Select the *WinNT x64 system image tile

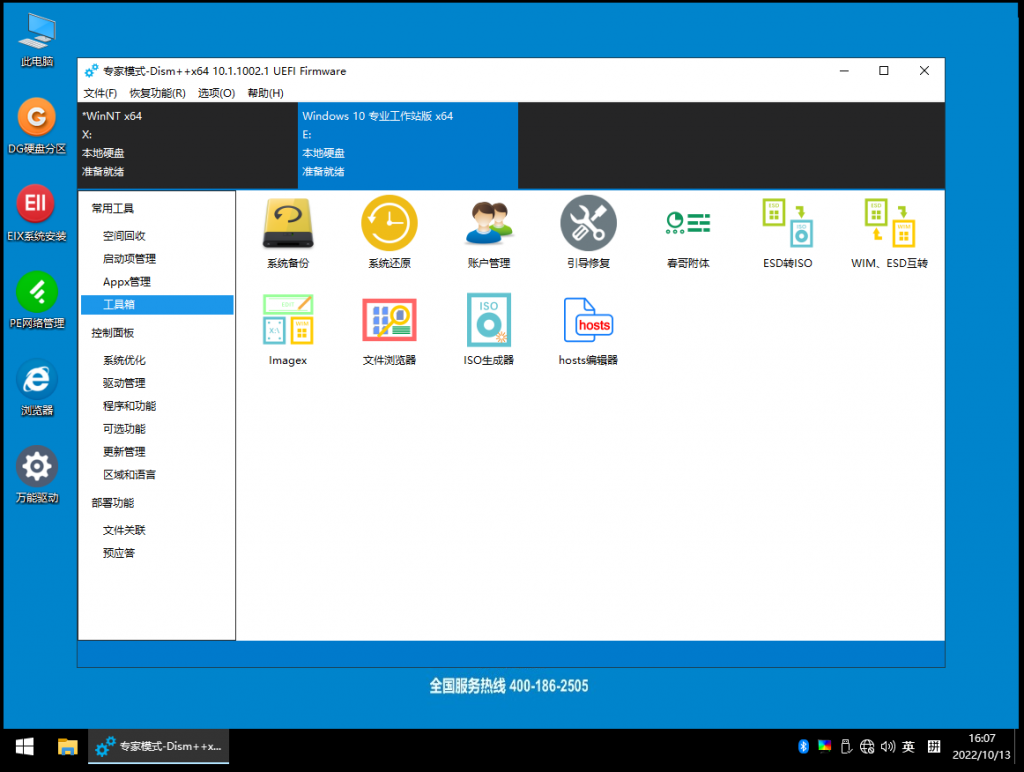(188, 145)
